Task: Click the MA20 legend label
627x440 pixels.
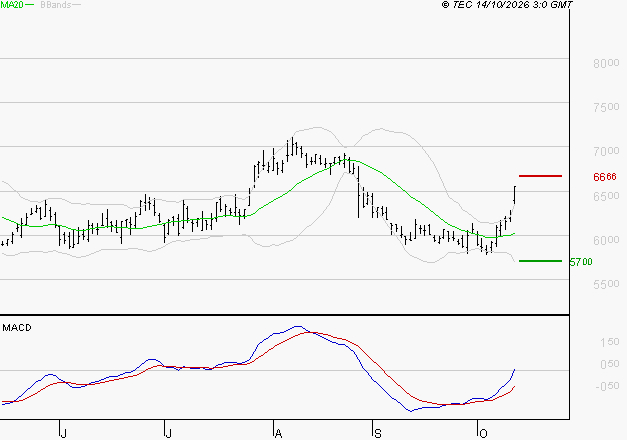Action: pos(12,5)
